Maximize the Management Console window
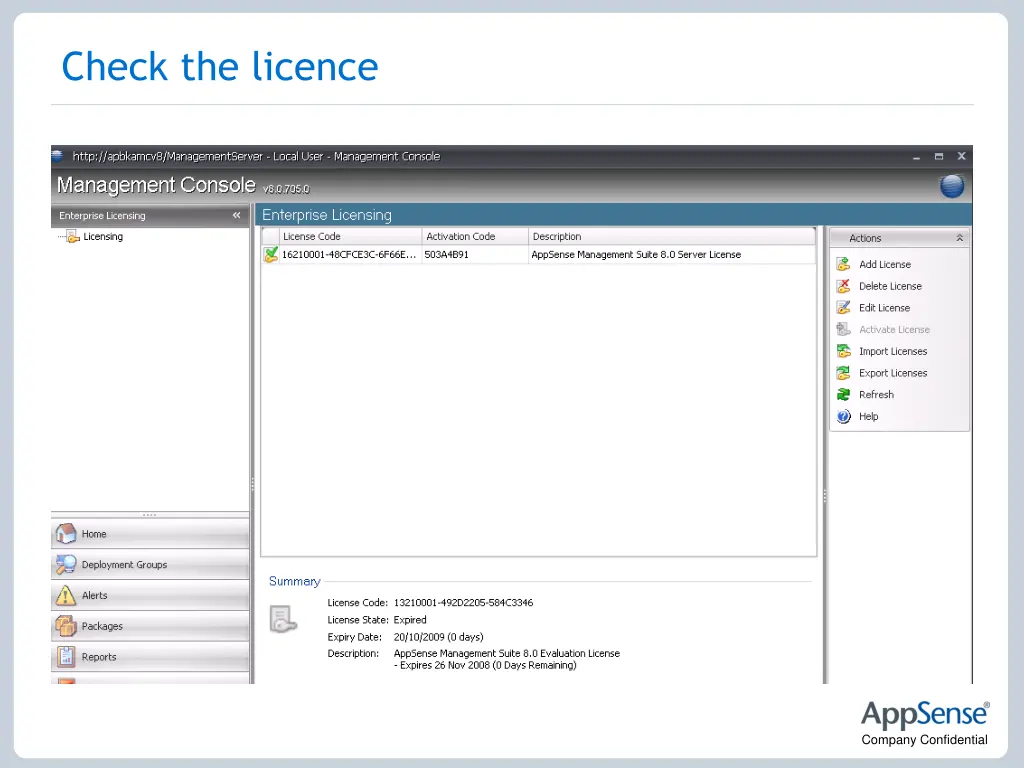 click(x=938, y=156)
